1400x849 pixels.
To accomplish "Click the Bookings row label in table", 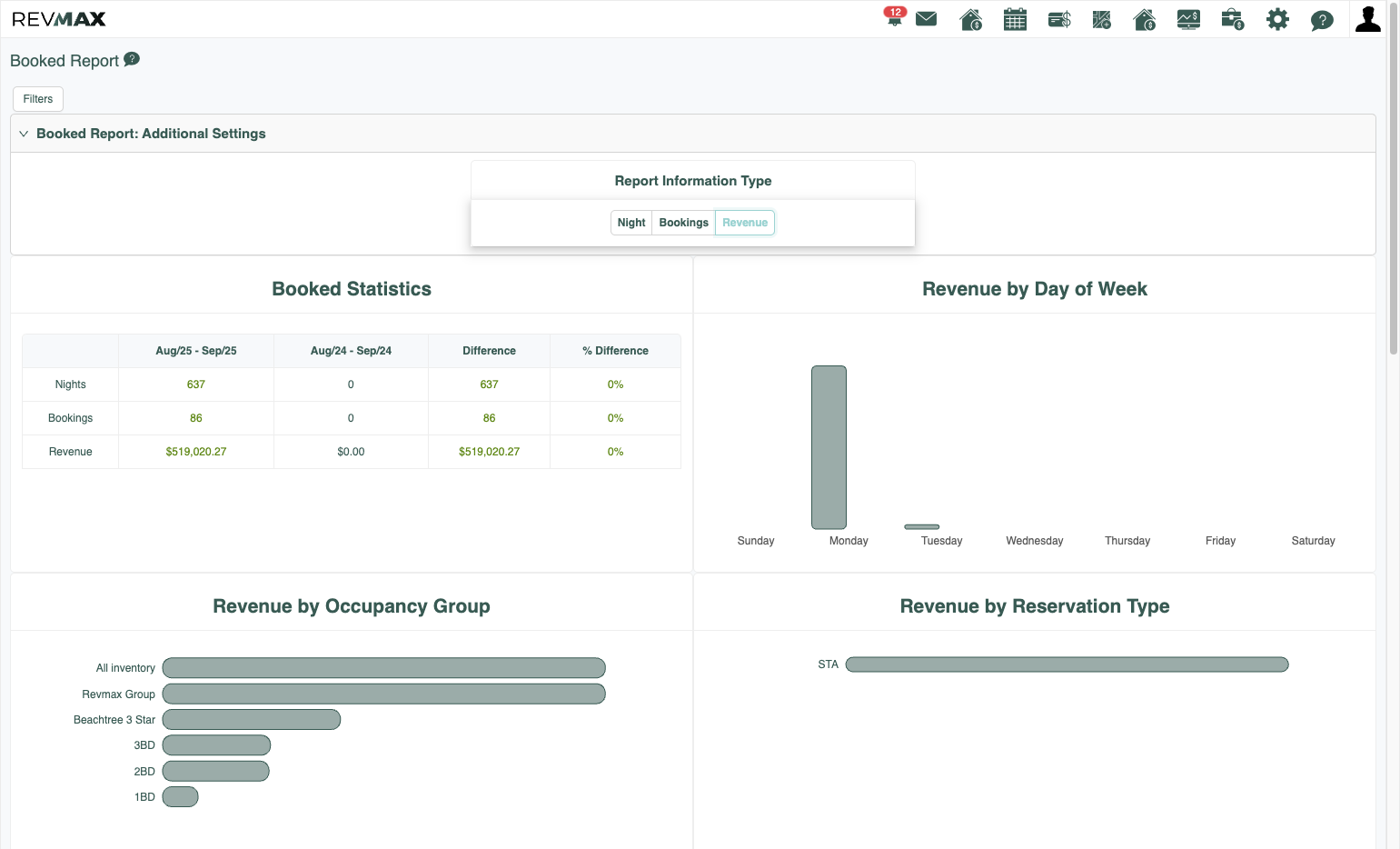I will pos(70,418).
